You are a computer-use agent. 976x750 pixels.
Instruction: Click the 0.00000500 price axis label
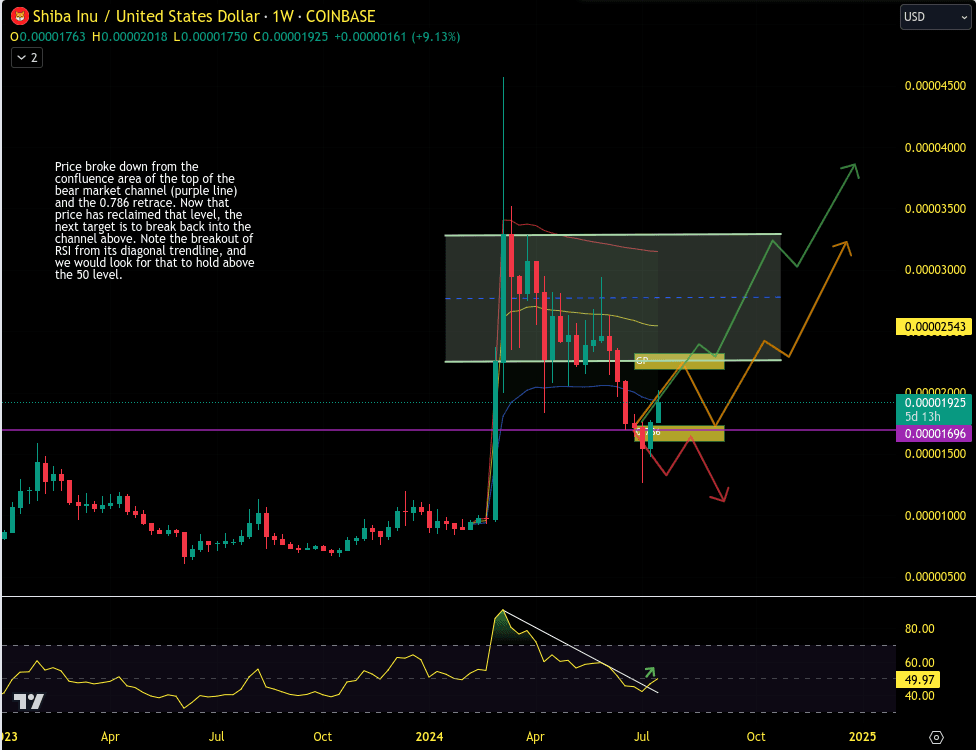(935, 576)
